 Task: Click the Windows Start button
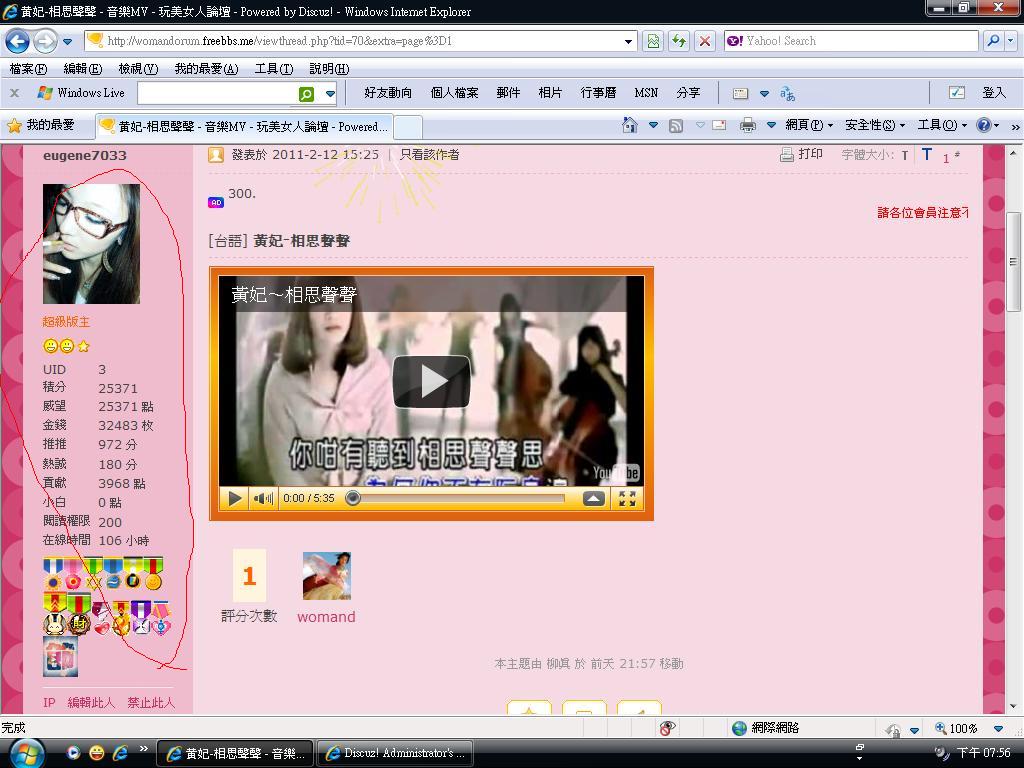26,754
